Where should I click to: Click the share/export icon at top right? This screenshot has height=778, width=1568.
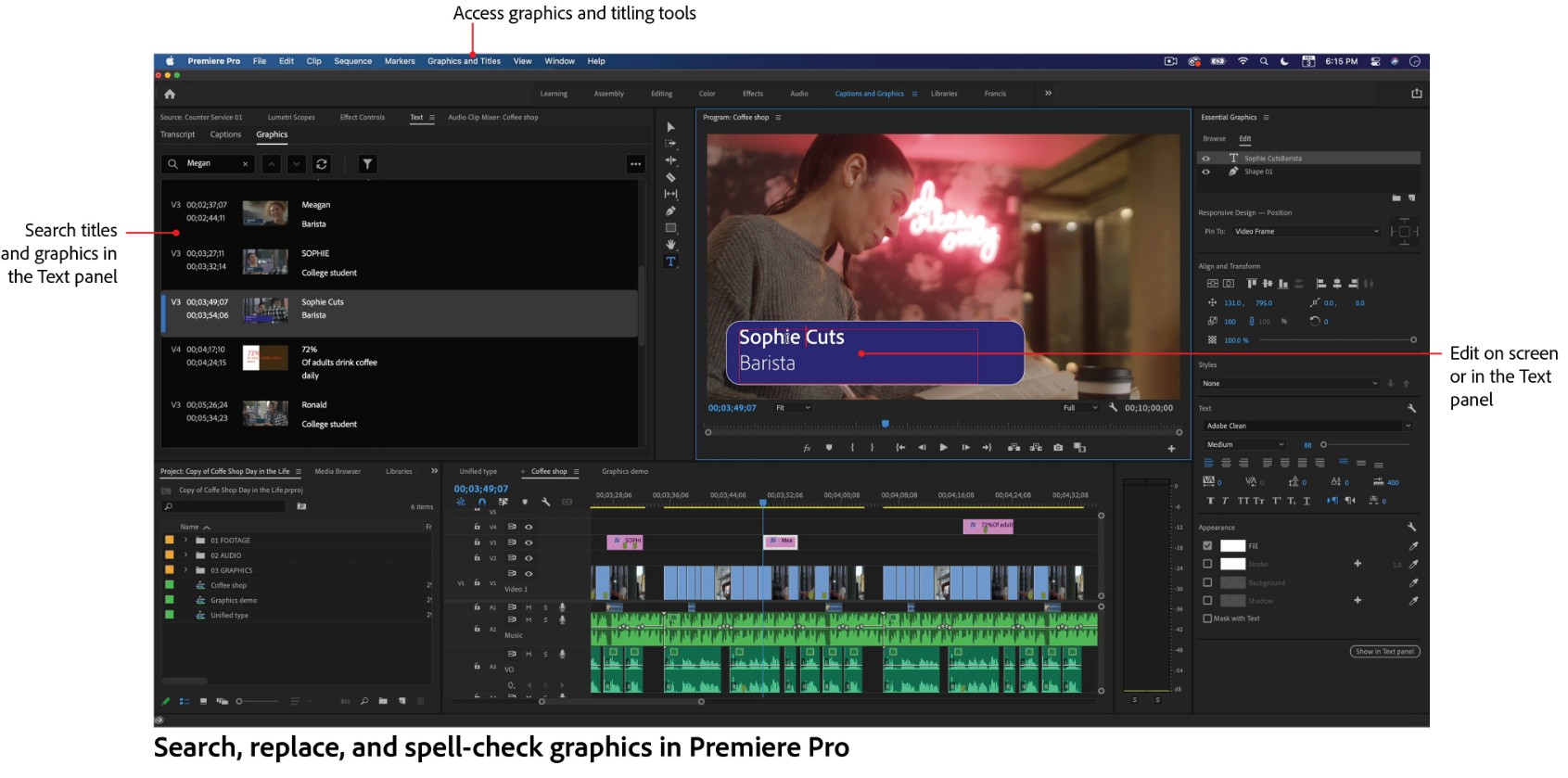click(1416, 94)
